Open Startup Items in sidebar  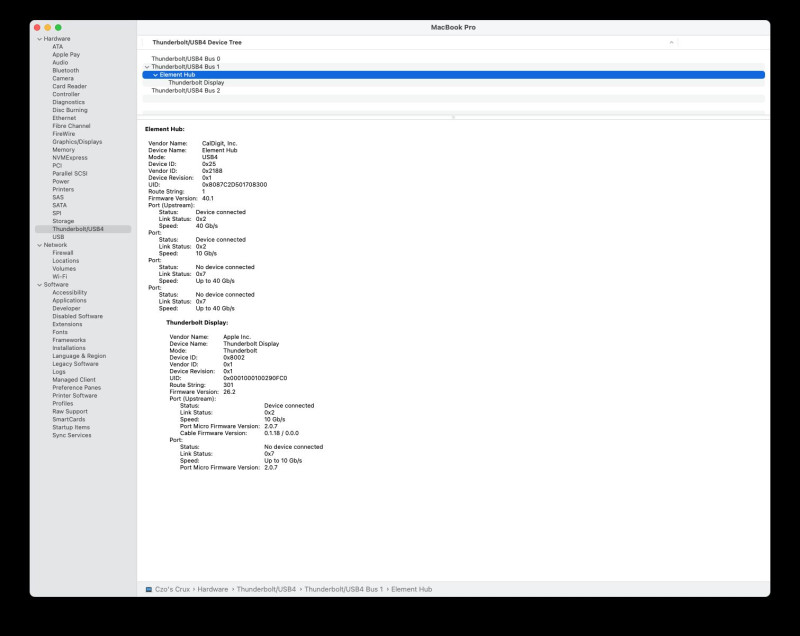(x=71, y=427)
